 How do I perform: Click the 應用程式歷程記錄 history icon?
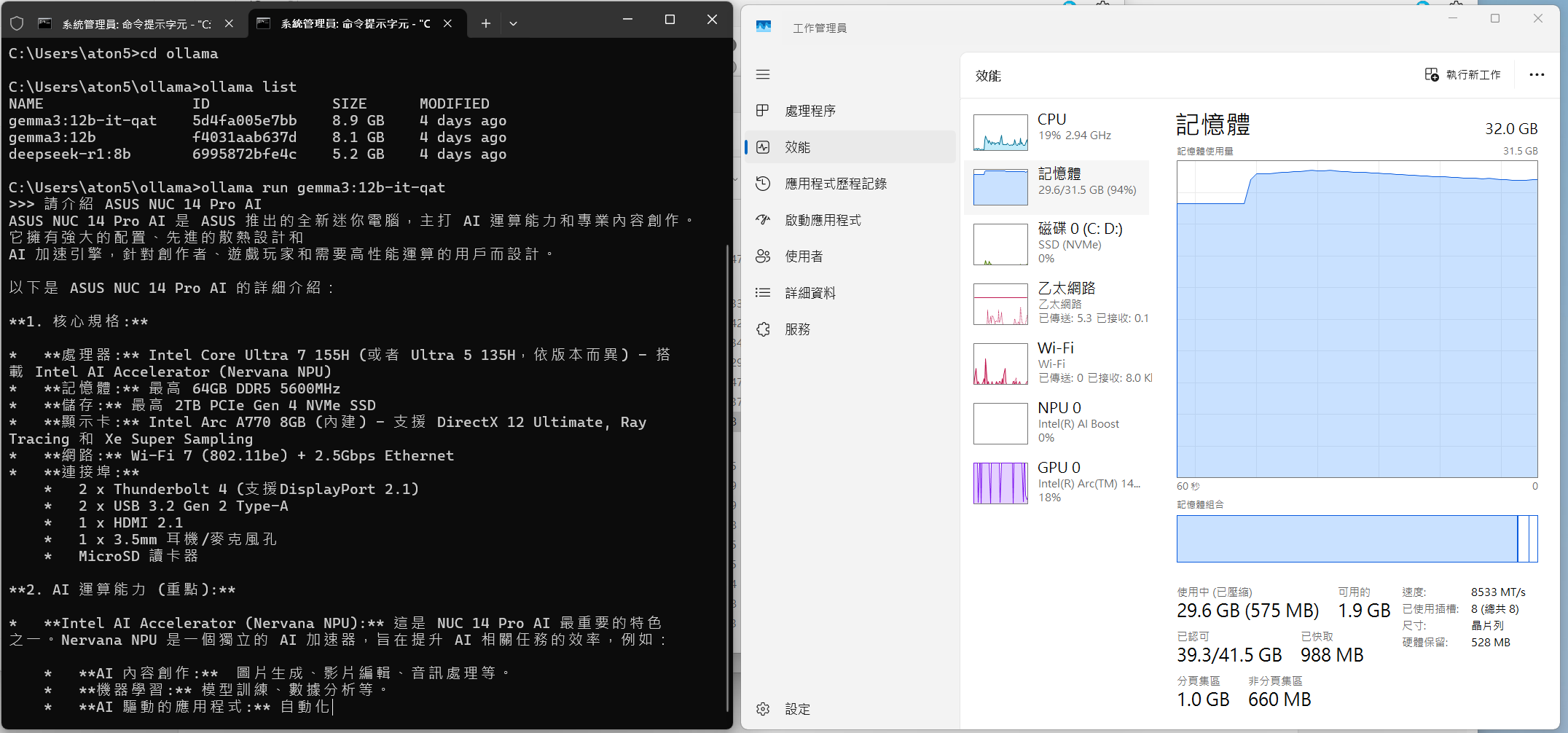point(763,184)
